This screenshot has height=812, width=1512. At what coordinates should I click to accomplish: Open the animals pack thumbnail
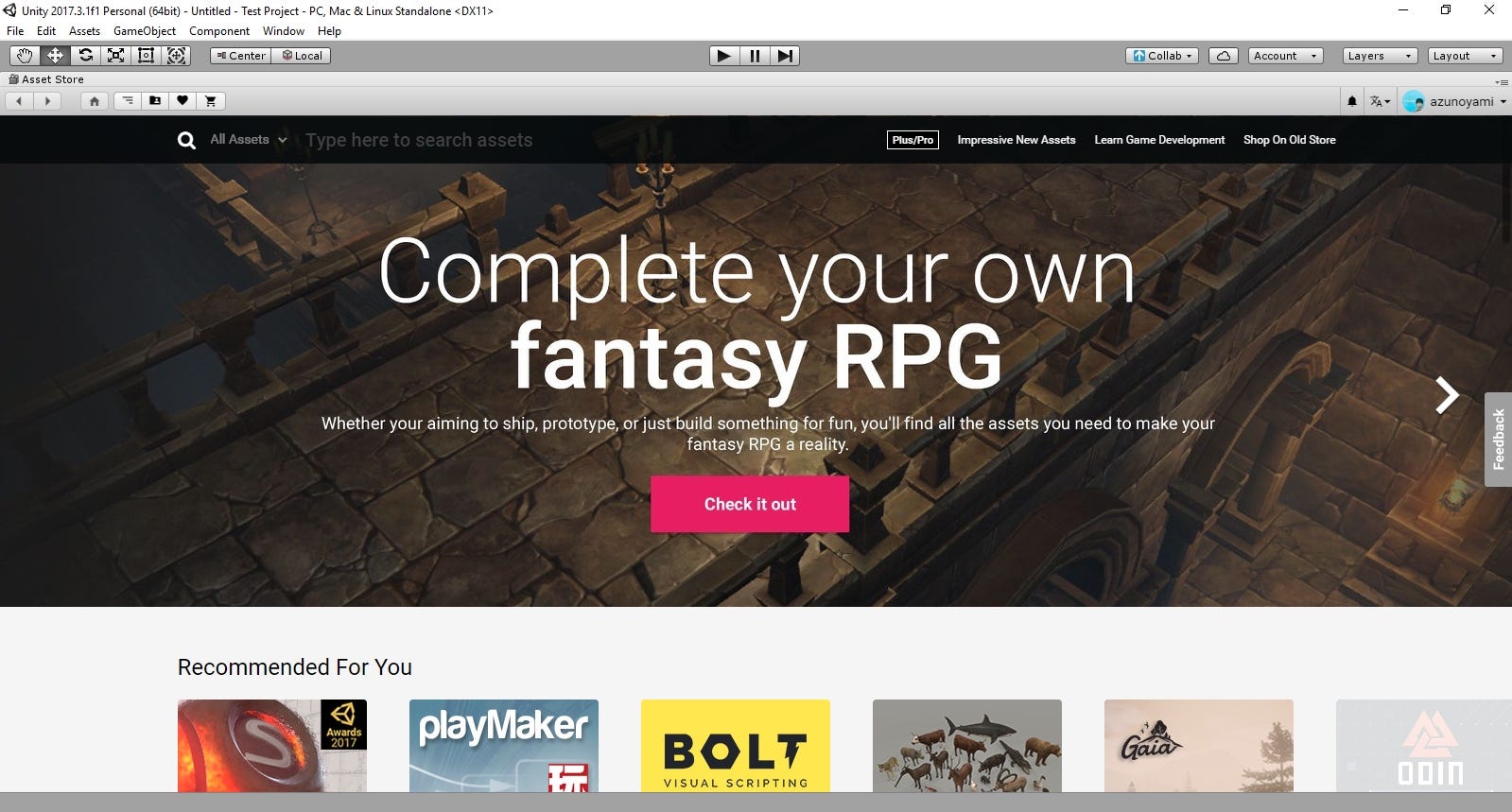[x=967, y=746]
